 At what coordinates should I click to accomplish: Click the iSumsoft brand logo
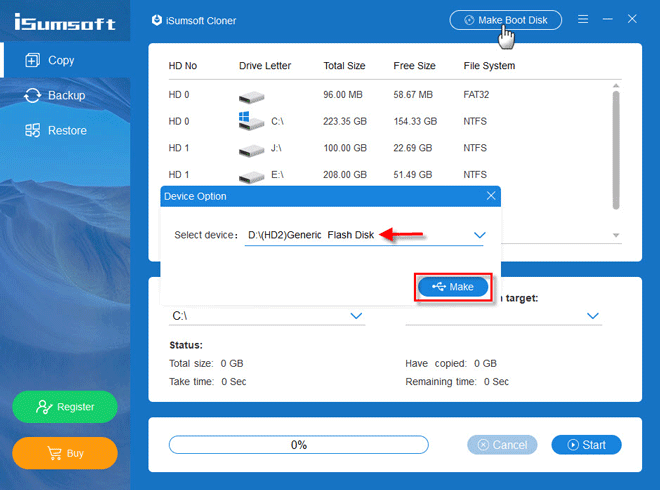(65, 22)
